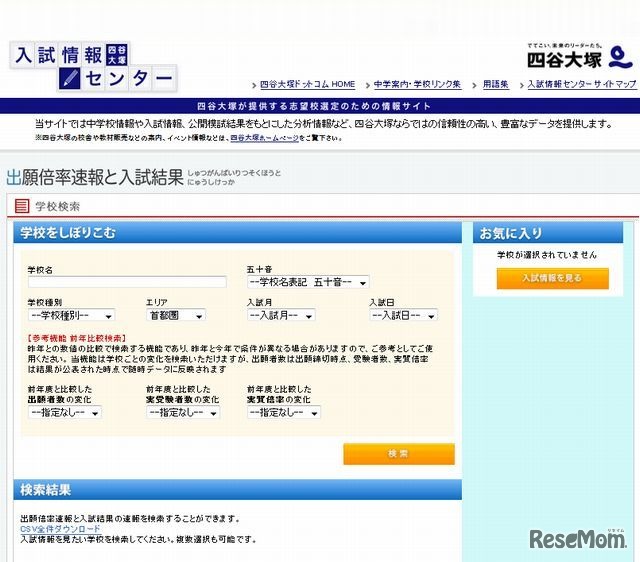Viewport: 640px width, 562px height.
Task: Click the 入試情報センター logo
Action: pyautogui.click(x=93, y=67)
